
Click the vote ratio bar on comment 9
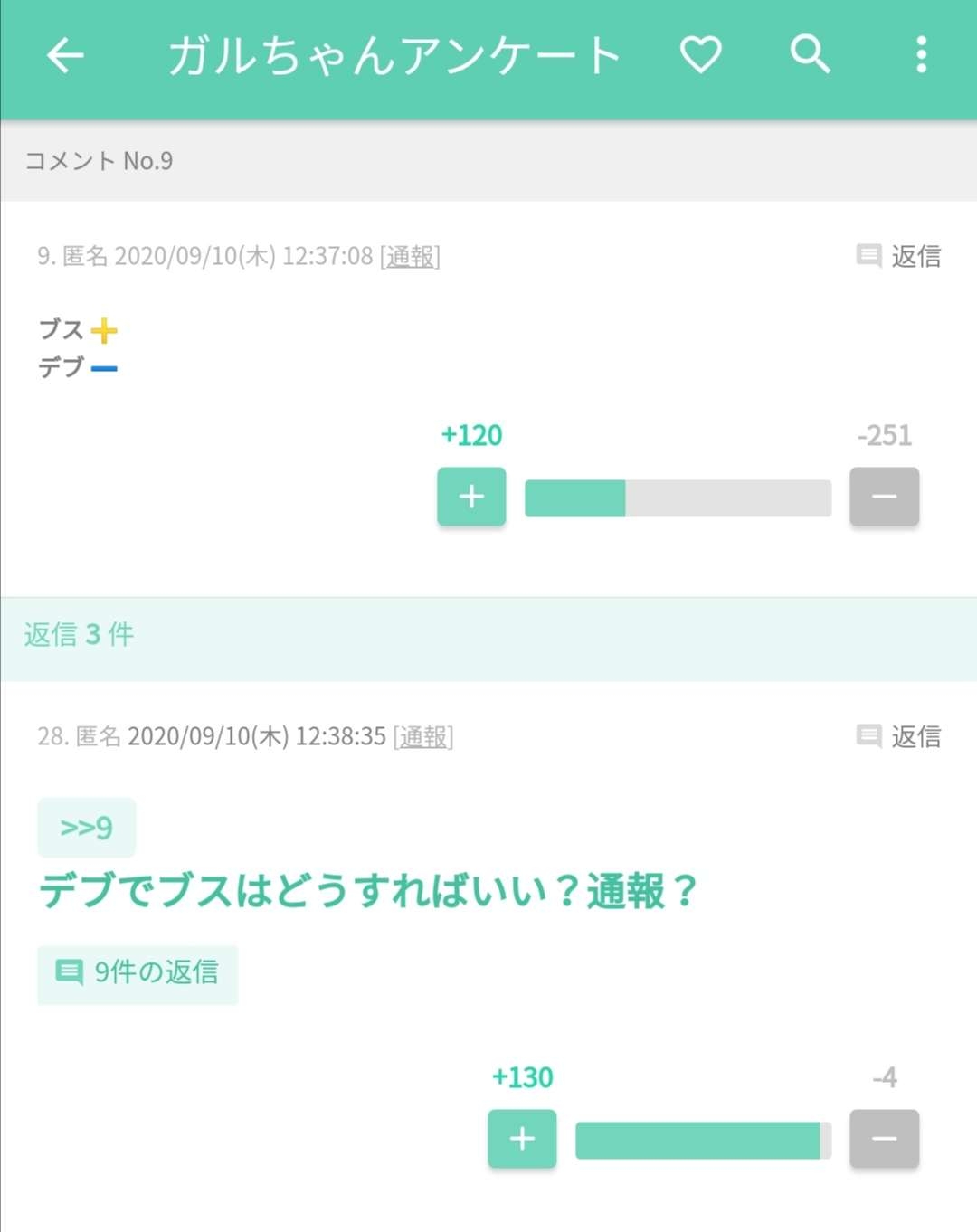coord(678,498)
